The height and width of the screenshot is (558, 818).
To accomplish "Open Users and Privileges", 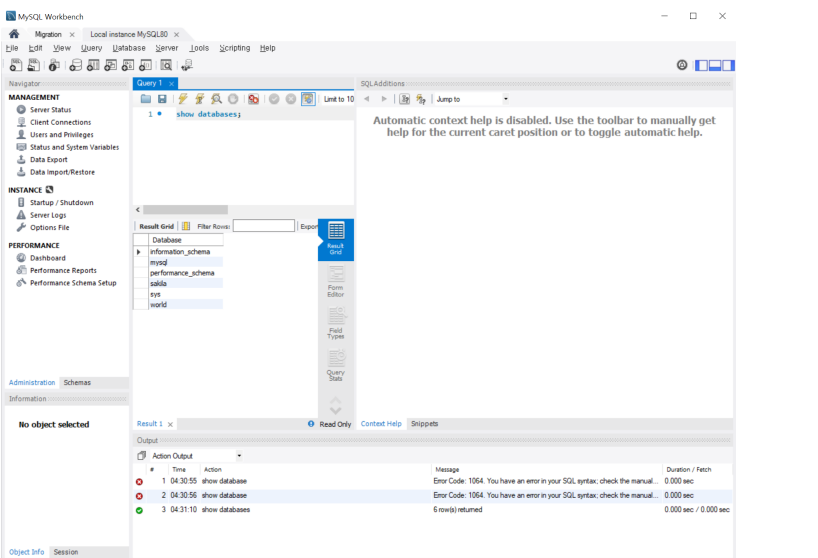I will point(62,135).
